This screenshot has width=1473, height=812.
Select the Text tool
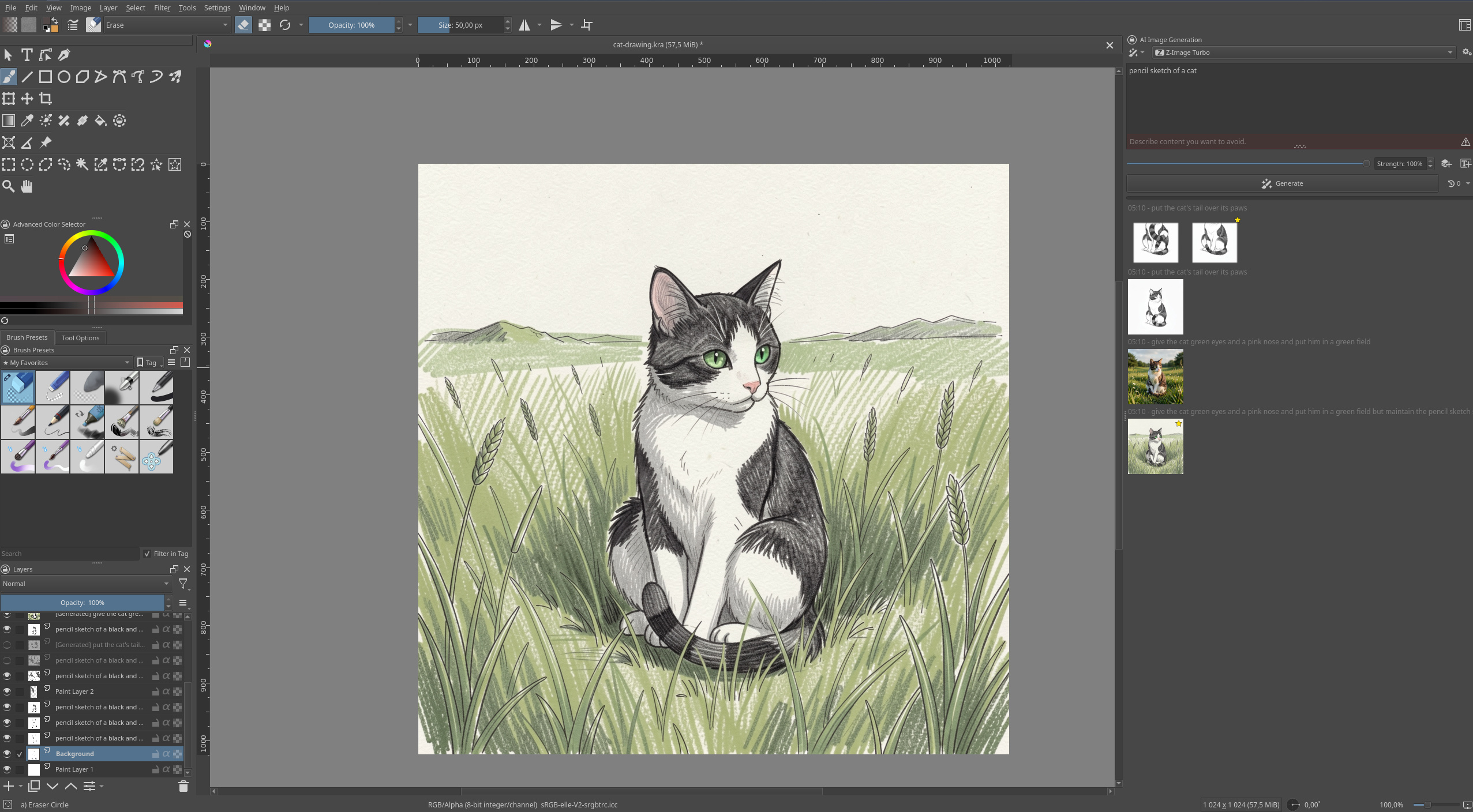click(x=26, y=55)
